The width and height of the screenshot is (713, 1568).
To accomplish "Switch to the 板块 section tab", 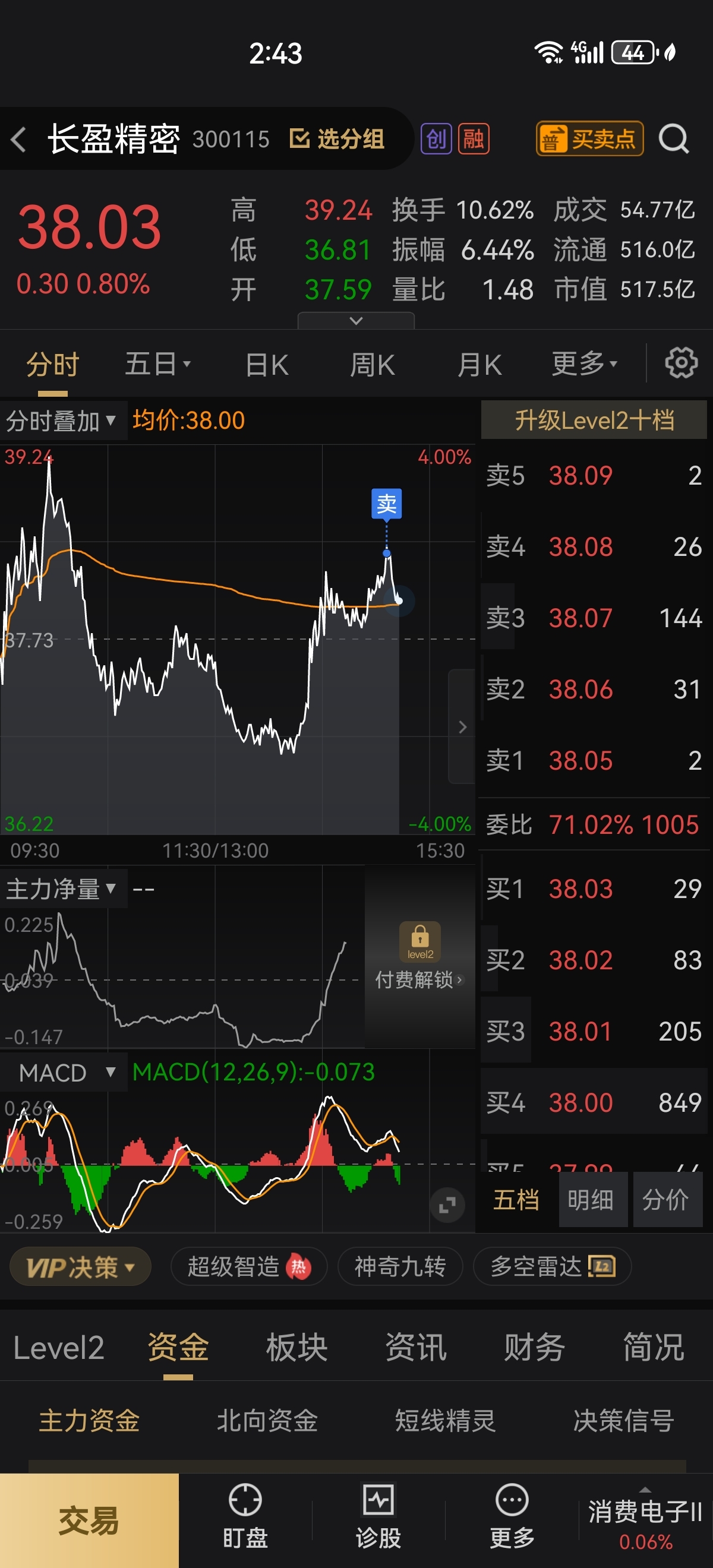I will click(x=296, y=1348).
